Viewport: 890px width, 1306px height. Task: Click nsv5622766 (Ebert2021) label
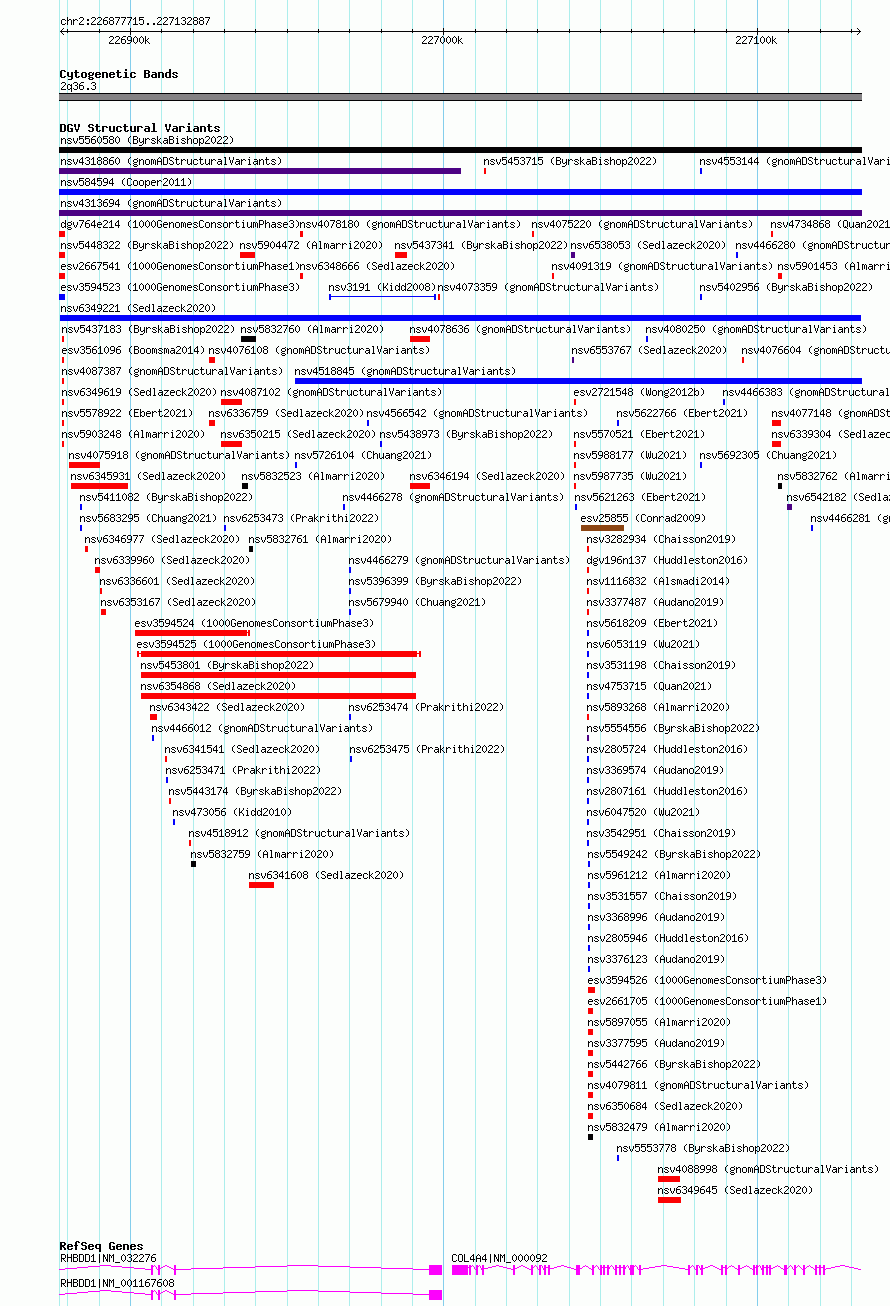(x=681, y=414)
